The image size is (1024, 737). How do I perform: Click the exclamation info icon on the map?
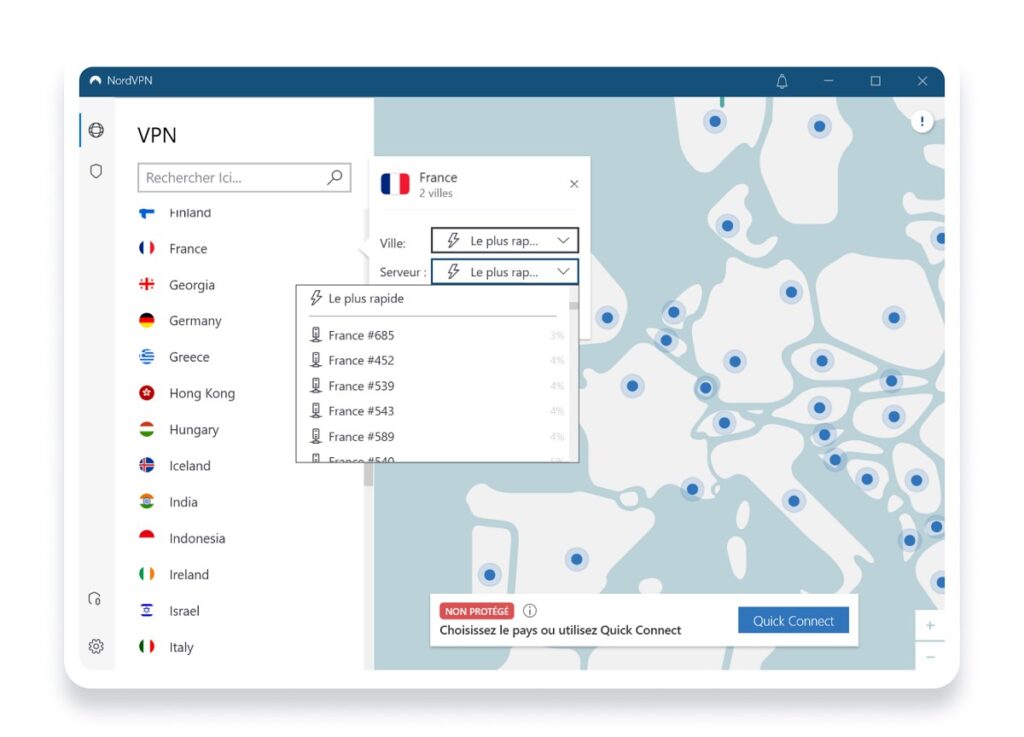921,121
